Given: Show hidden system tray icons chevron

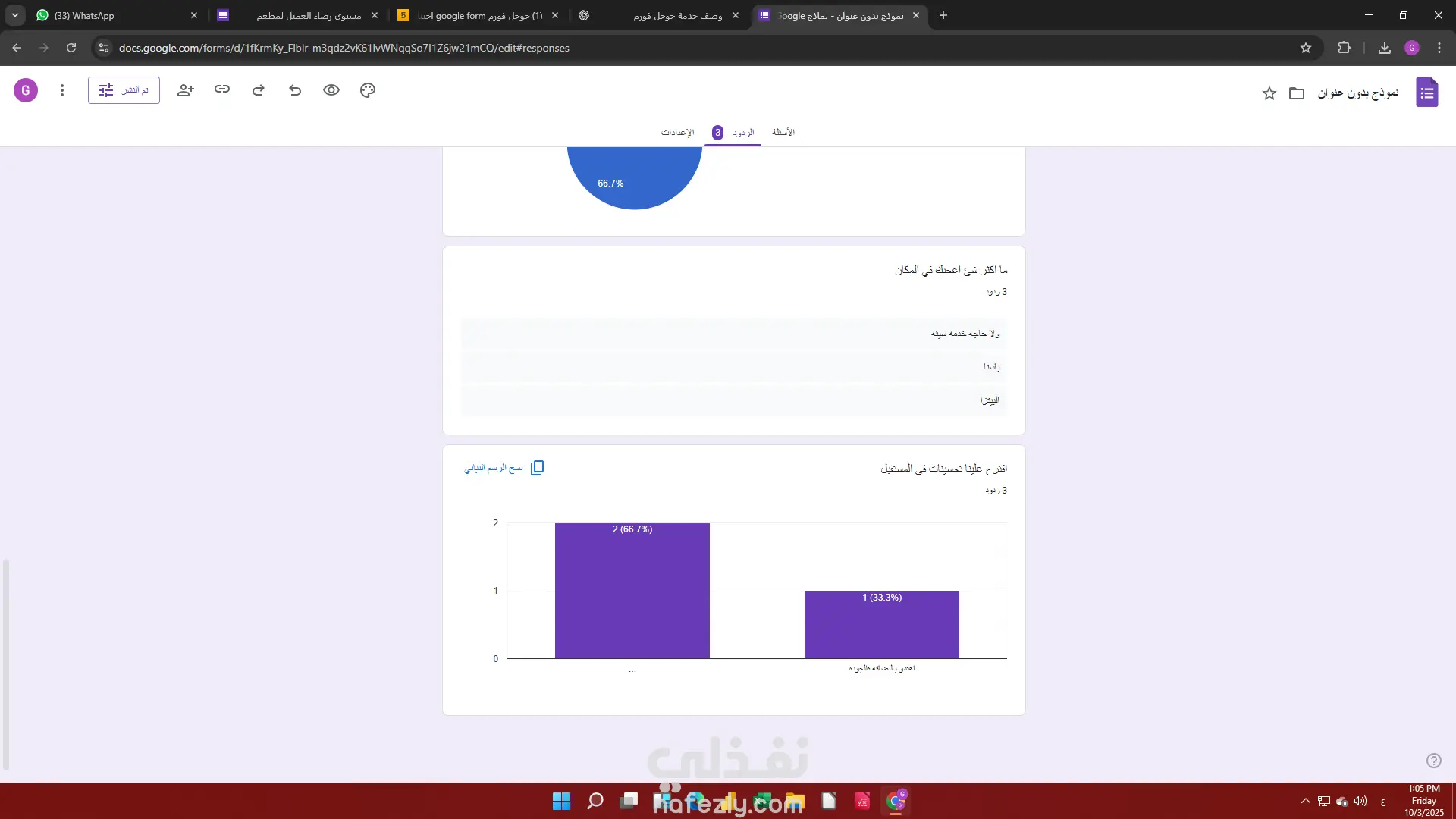Looking at the screenshot, I should tap(1305, 801).
